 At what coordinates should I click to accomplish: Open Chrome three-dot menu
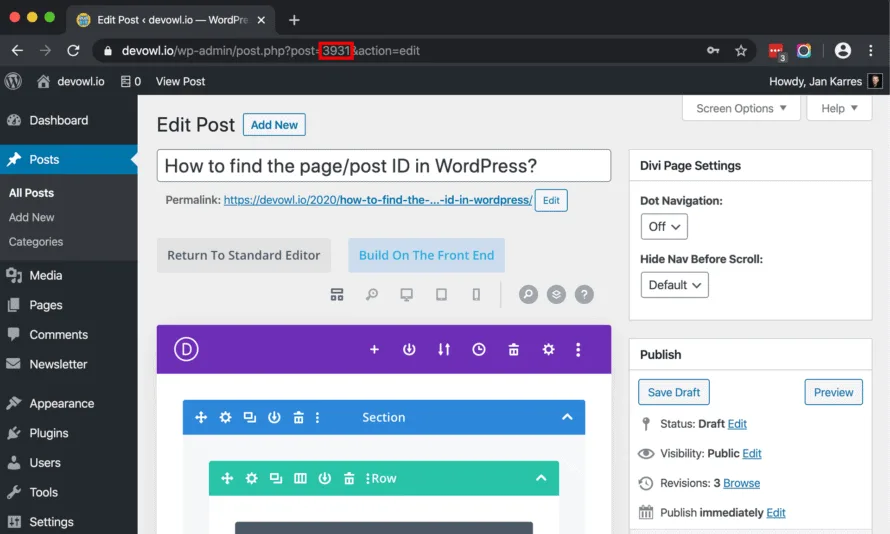(871, 51)
